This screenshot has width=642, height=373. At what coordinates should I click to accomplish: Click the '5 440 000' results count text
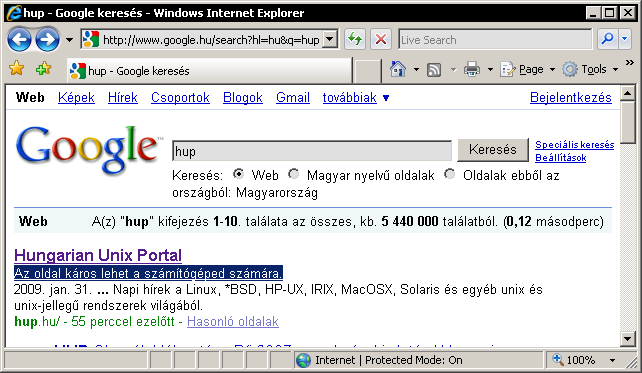(409, 222)
